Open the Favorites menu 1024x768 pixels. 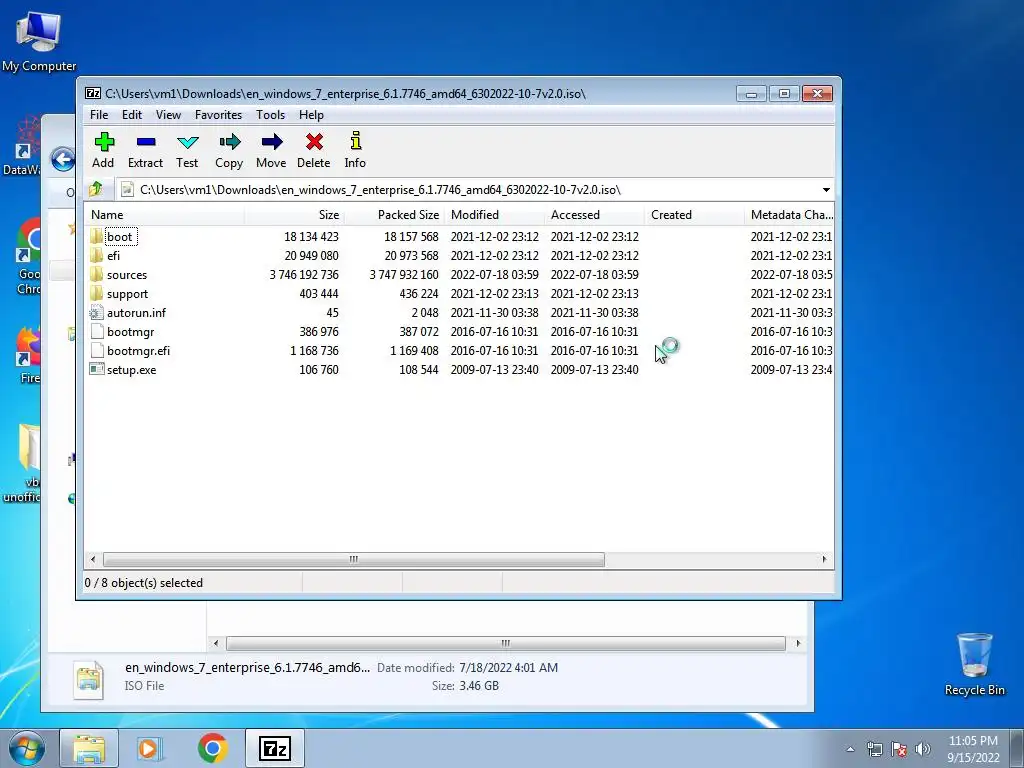[218, 115]
